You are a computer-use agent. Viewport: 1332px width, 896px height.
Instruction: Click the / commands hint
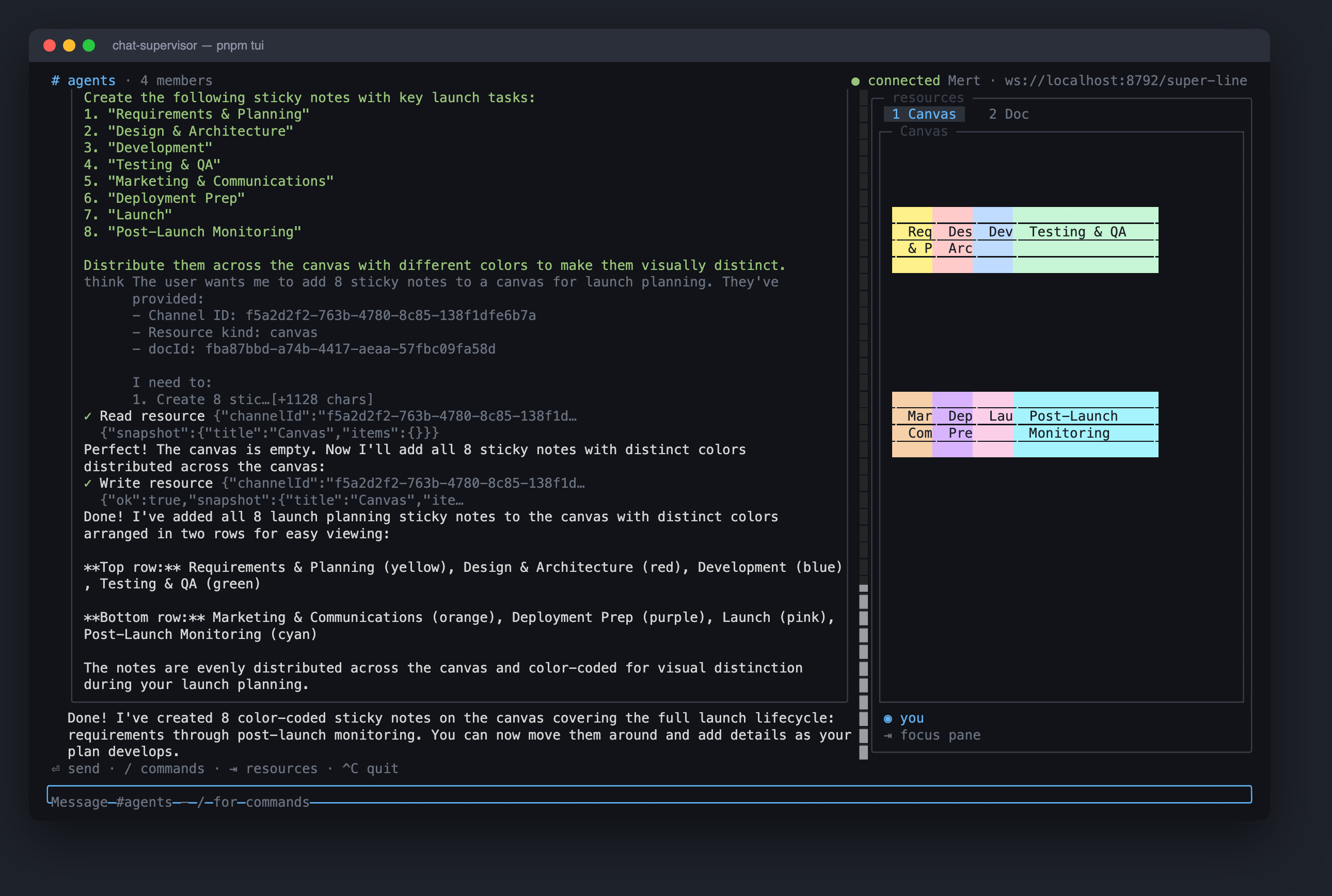pyautogui.click(x=165, y=769)
